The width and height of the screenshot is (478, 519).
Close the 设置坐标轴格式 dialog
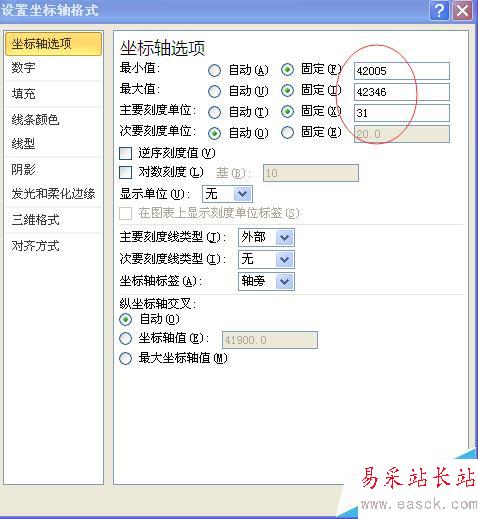(462, 11)
